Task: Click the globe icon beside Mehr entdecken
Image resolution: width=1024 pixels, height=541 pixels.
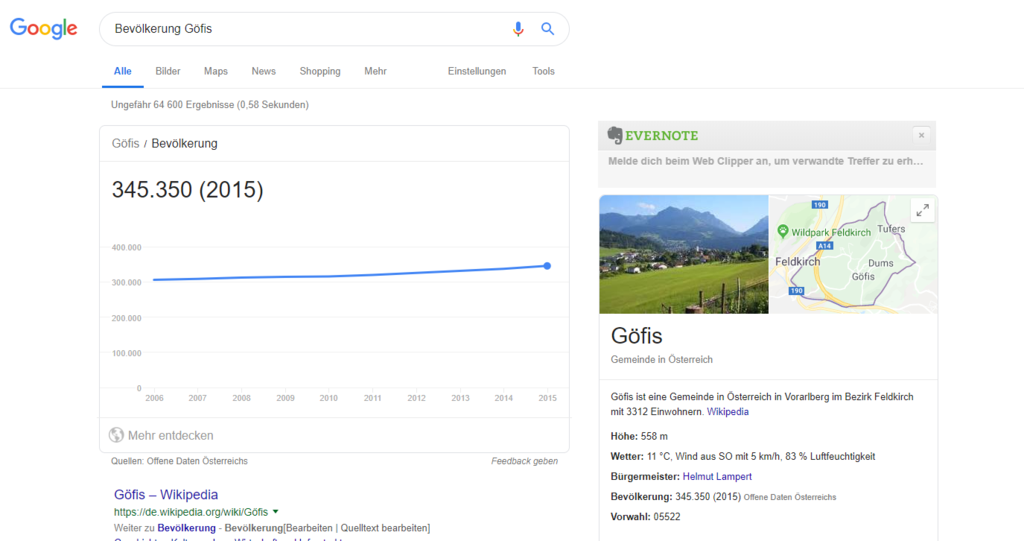Action: [116, 435]
